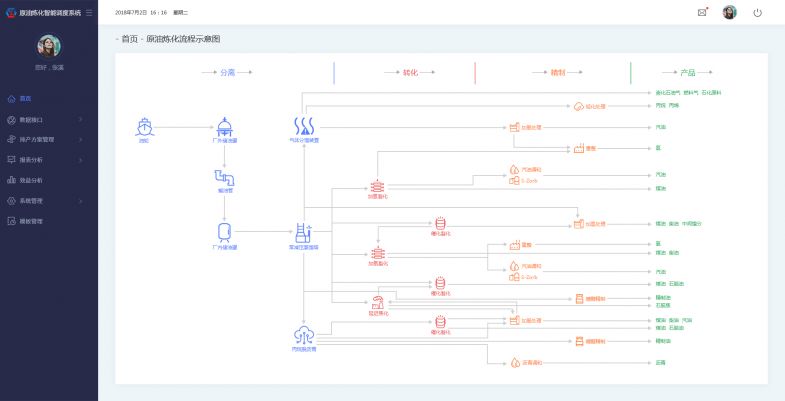The image size is (785, 401).
Task: Select the 气体分馏装置 heat-wave icon
Action: tap(303, 126)
